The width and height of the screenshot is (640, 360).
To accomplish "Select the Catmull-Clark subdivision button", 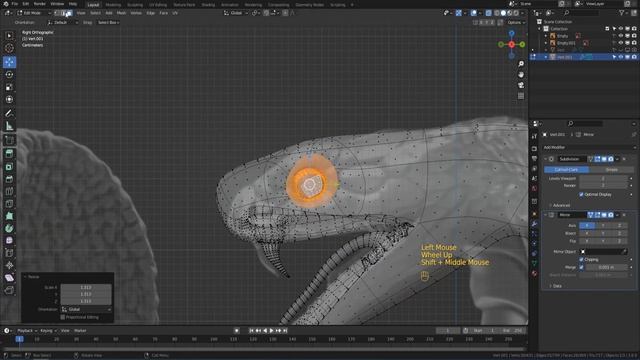I will (x=567, y=169).
